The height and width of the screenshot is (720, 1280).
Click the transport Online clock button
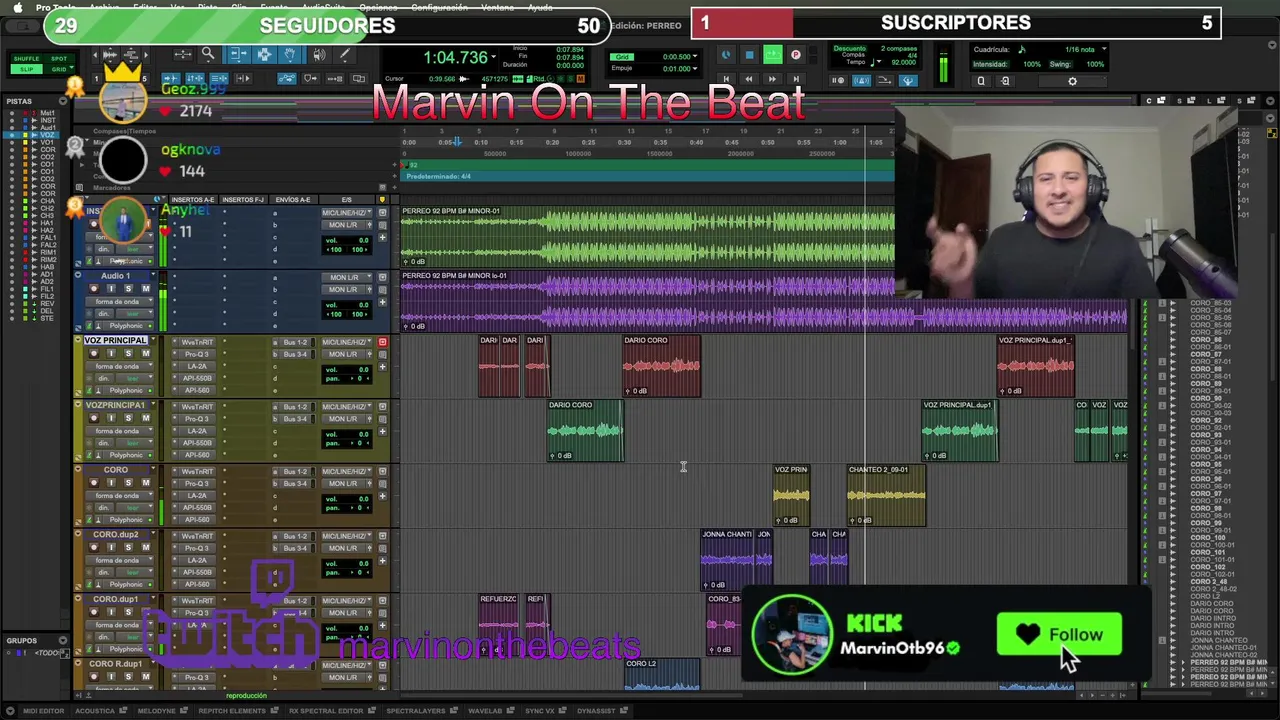(726, 55)
